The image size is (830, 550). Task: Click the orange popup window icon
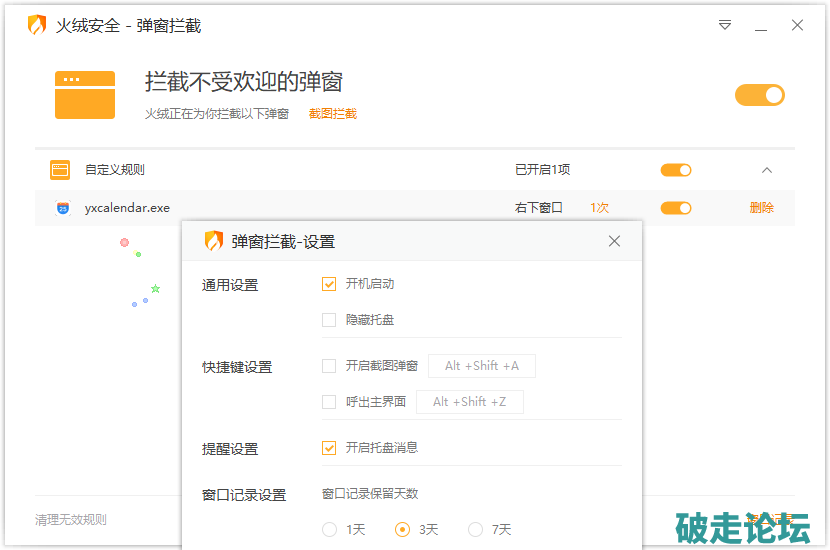(85, 95)
